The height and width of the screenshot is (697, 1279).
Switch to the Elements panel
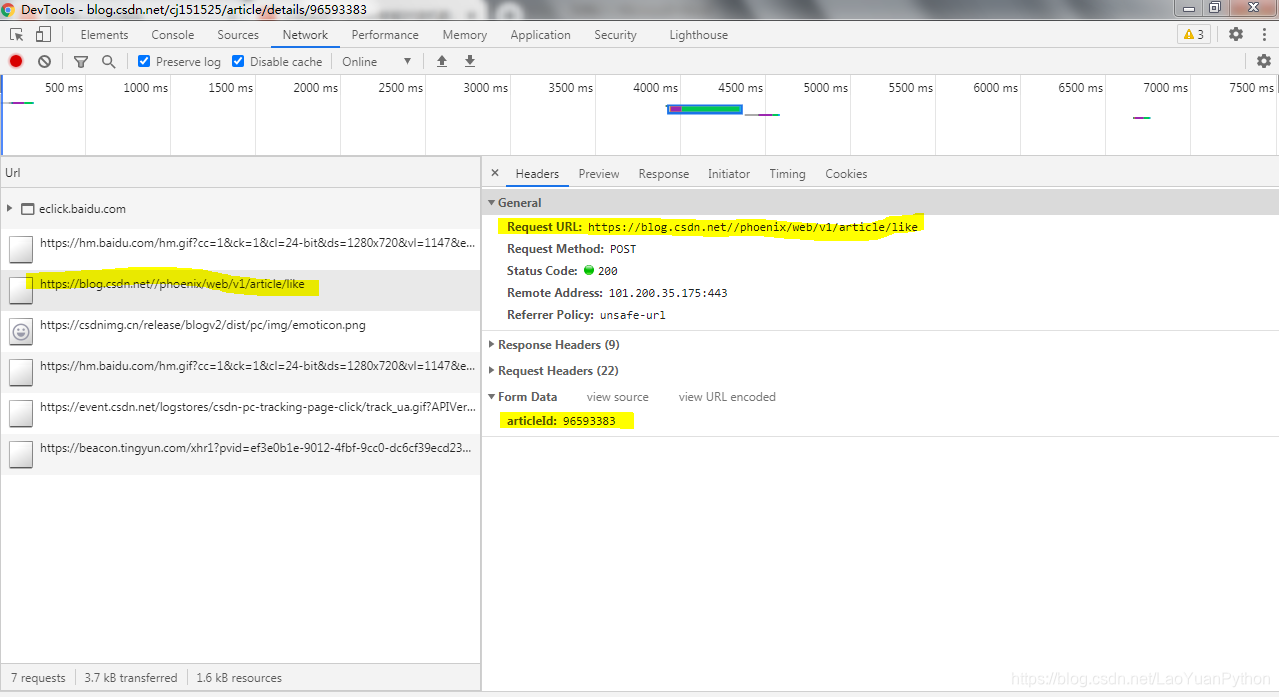(x=105, y=34)
